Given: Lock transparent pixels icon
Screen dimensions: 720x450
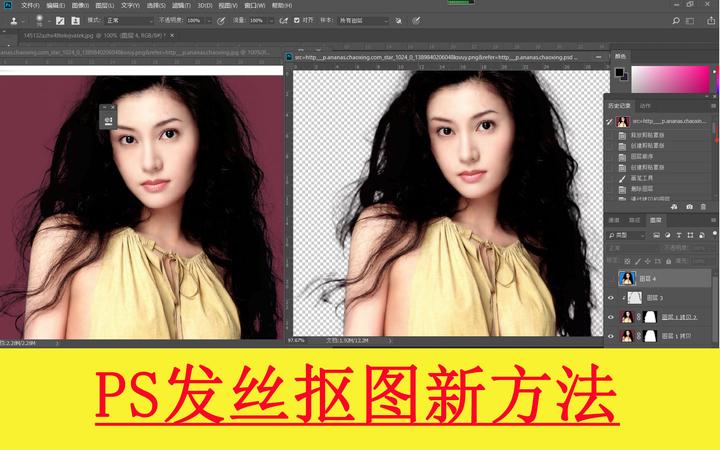Looking at the screenshot, I should pyautogui.click(x=627, y=261).
